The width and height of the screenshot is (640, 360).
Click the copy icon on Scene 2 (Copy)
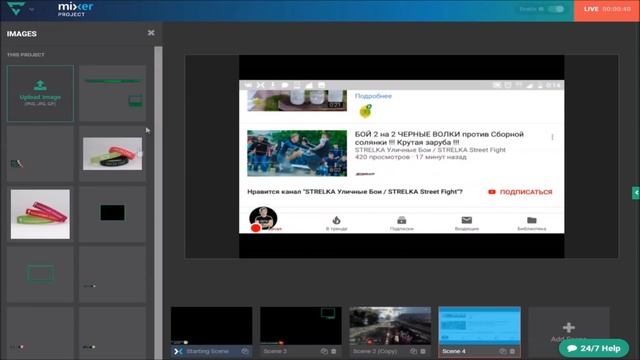pos(413,351)
